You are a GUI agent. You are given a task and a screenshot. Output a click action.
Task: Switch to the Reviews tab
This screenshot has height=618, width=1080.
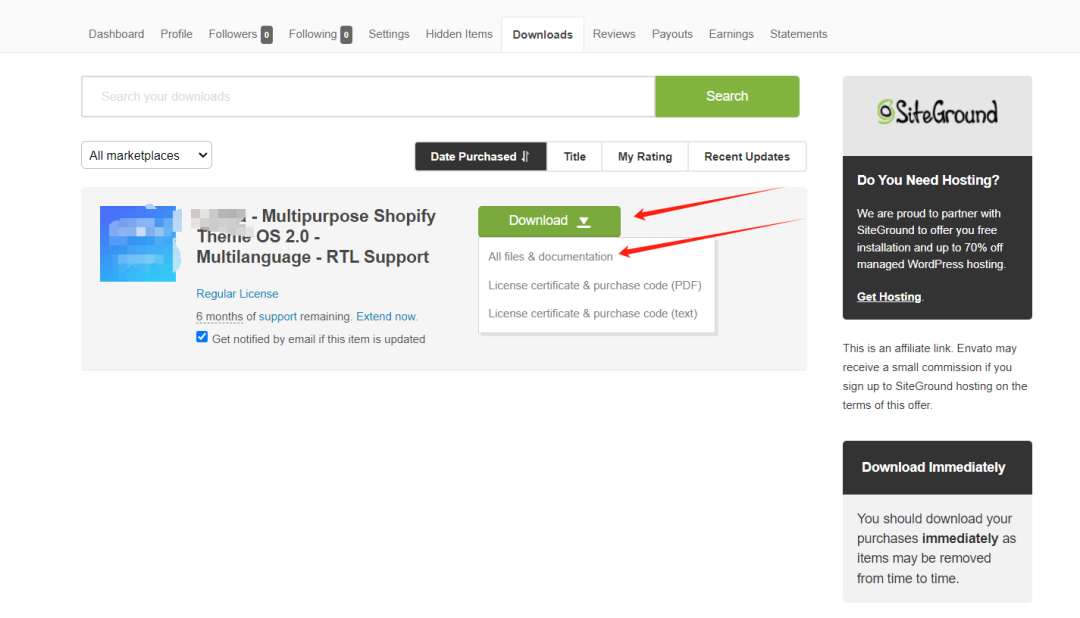613,34
